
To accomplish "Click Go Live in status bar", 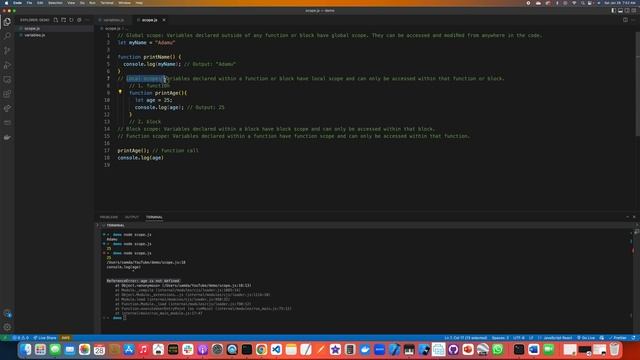I will [586, 338].
